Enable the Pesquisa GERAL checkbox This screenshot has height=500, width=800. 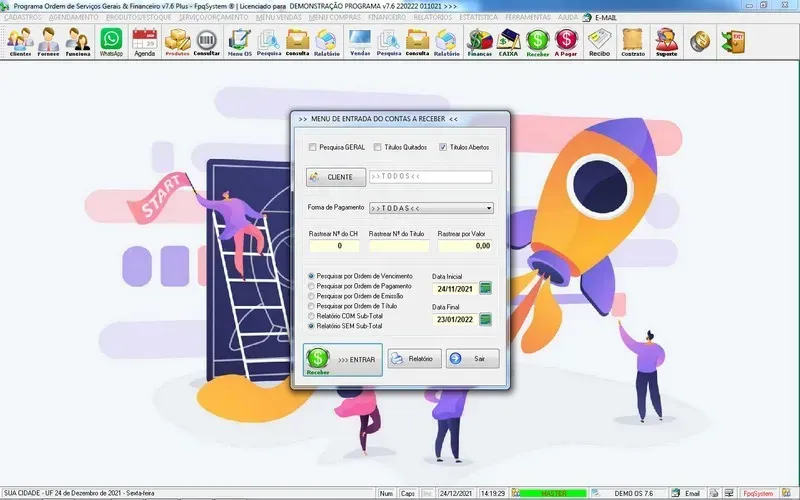313,148
